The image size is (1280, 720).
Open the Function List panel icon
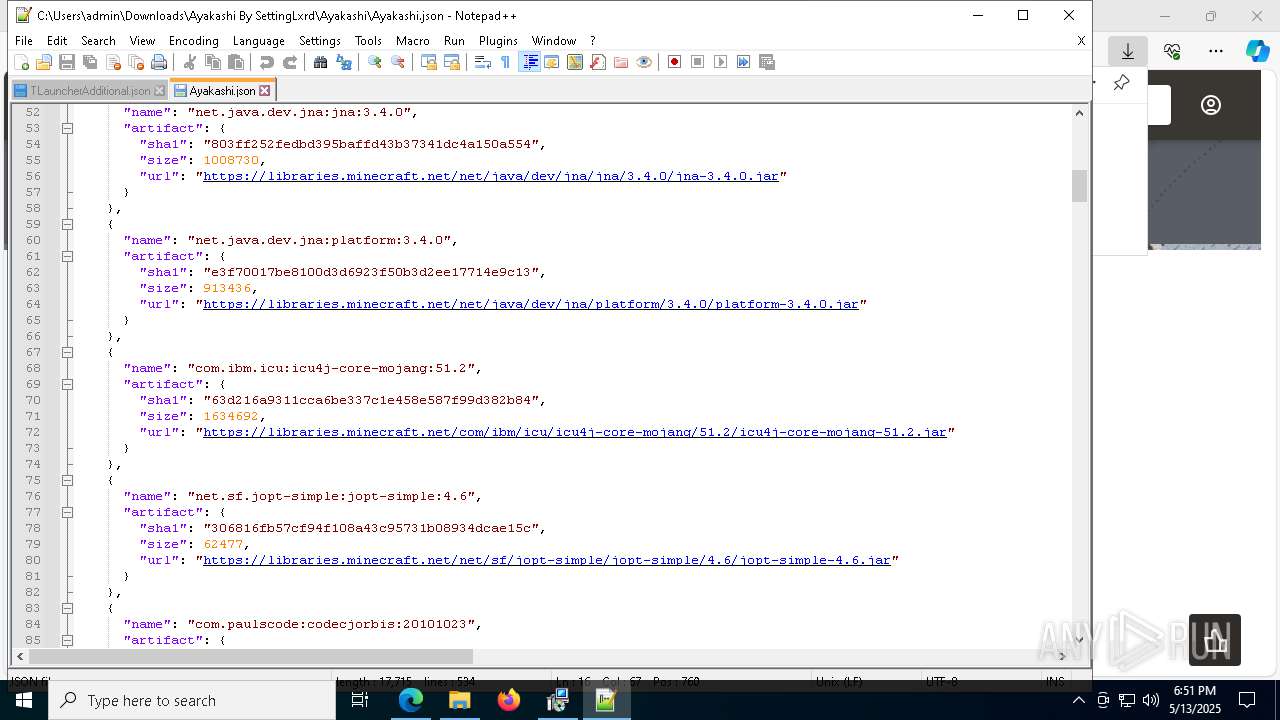[598, 62]
